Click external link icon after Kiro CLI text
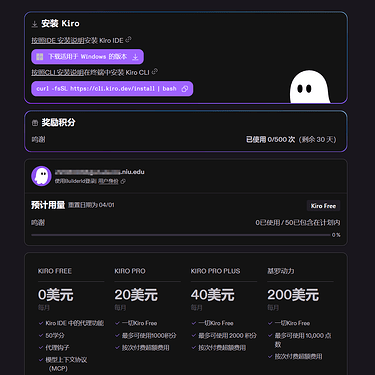The width and height of the screenshot is (375, 375). pos(155,72)
